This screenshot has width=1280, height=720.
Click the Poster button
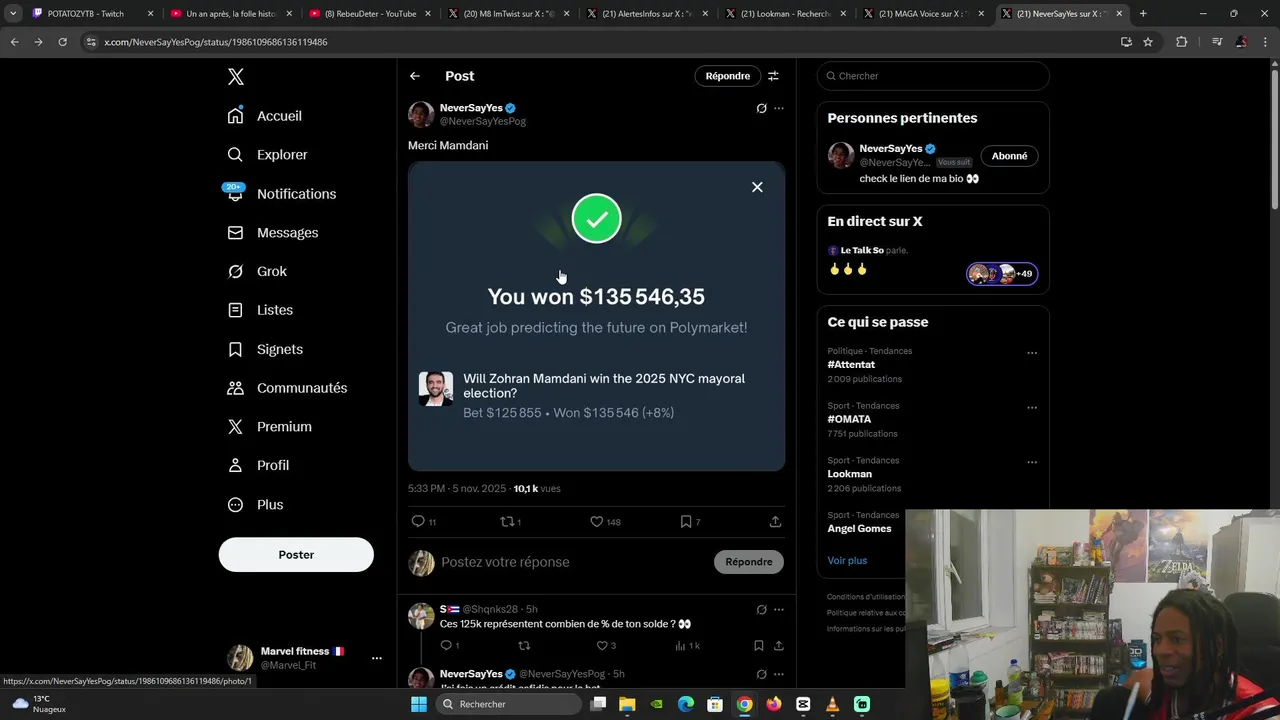tap(296, 555)
